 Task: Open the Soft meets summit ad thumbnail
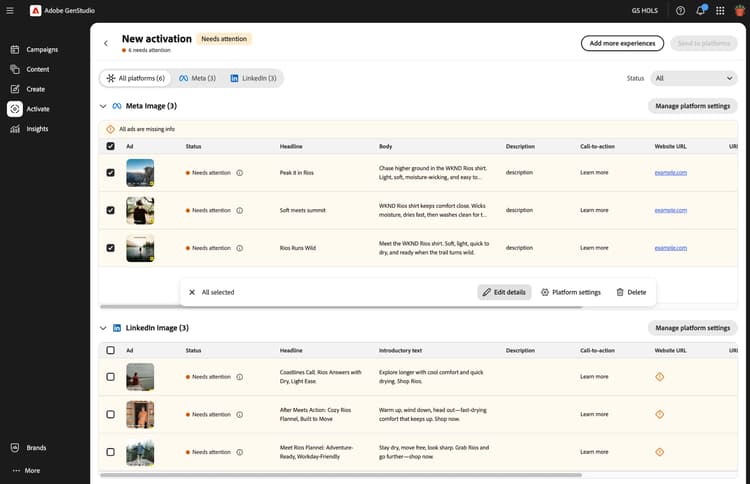(140, 210)
